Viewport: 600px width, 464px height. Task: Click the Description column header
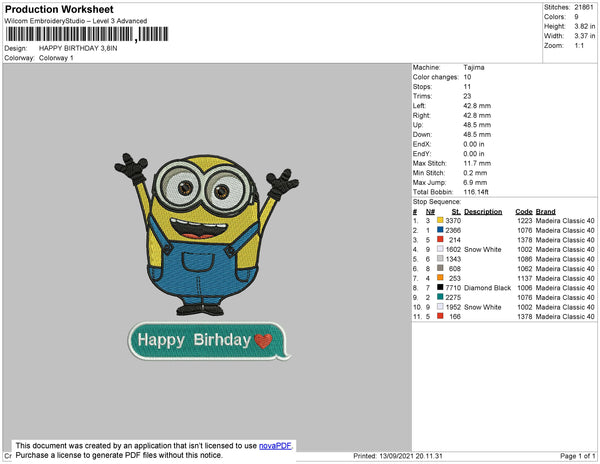pyautogui.click(x=483, y=212)
